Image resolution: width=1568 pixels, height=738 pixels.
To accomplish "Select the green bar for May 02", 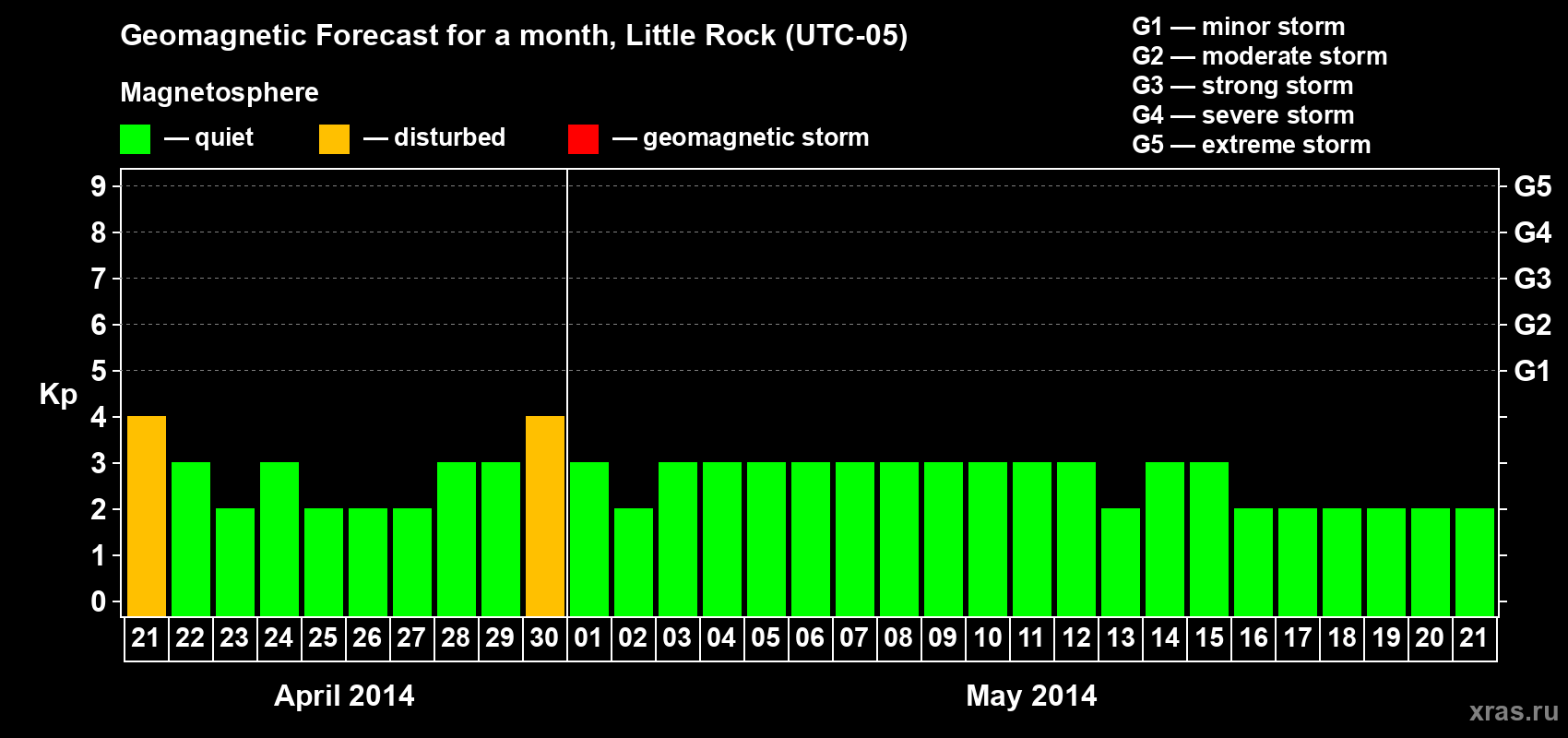I will [x=634, y=563].
